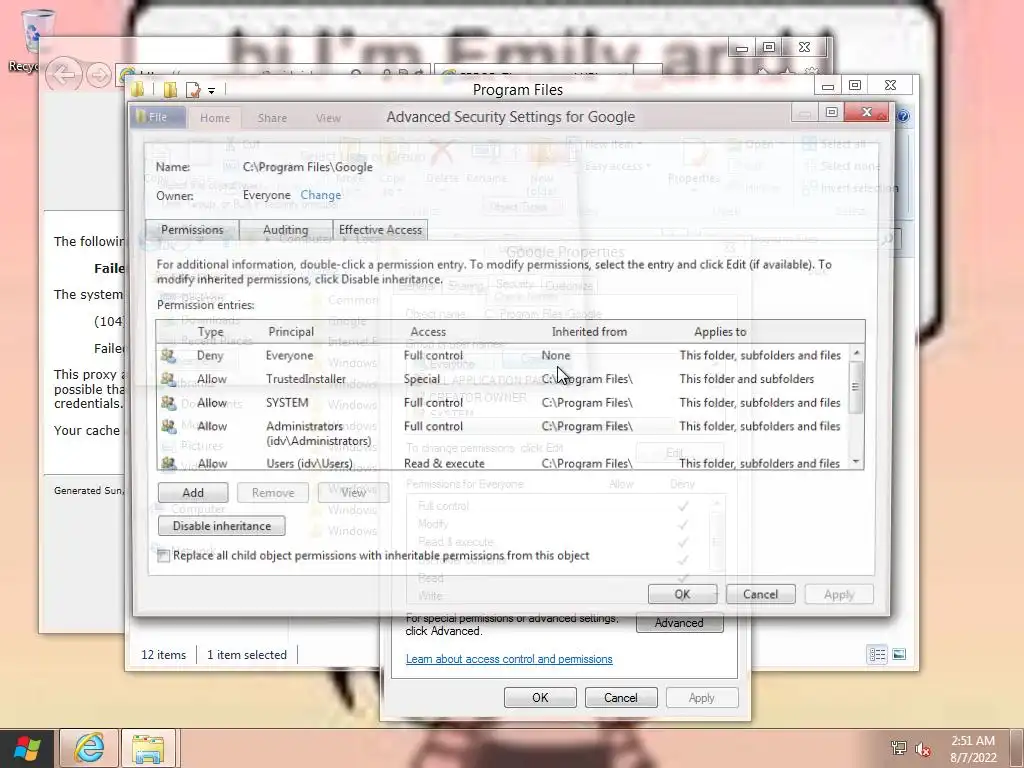This screenshot has width=1024, height=768.
Task: Click the taskbar clock showing 2:51 AM
Action: 973,749
